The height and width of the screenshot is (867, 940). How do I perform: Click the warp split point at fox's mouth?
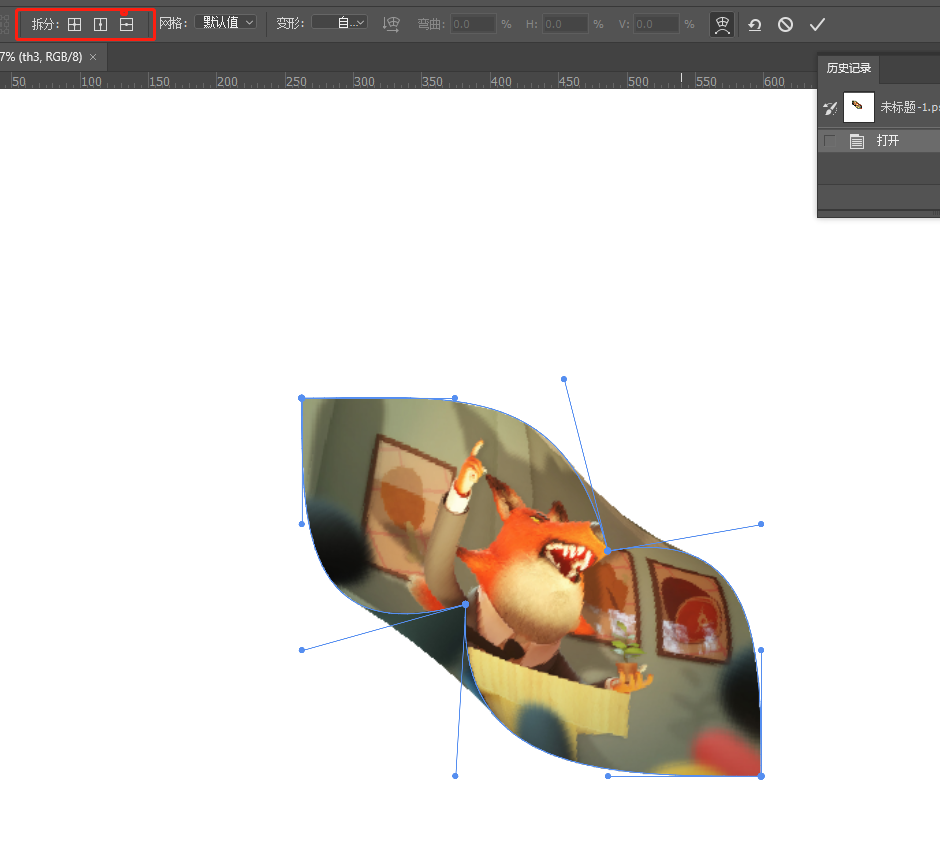607,550
